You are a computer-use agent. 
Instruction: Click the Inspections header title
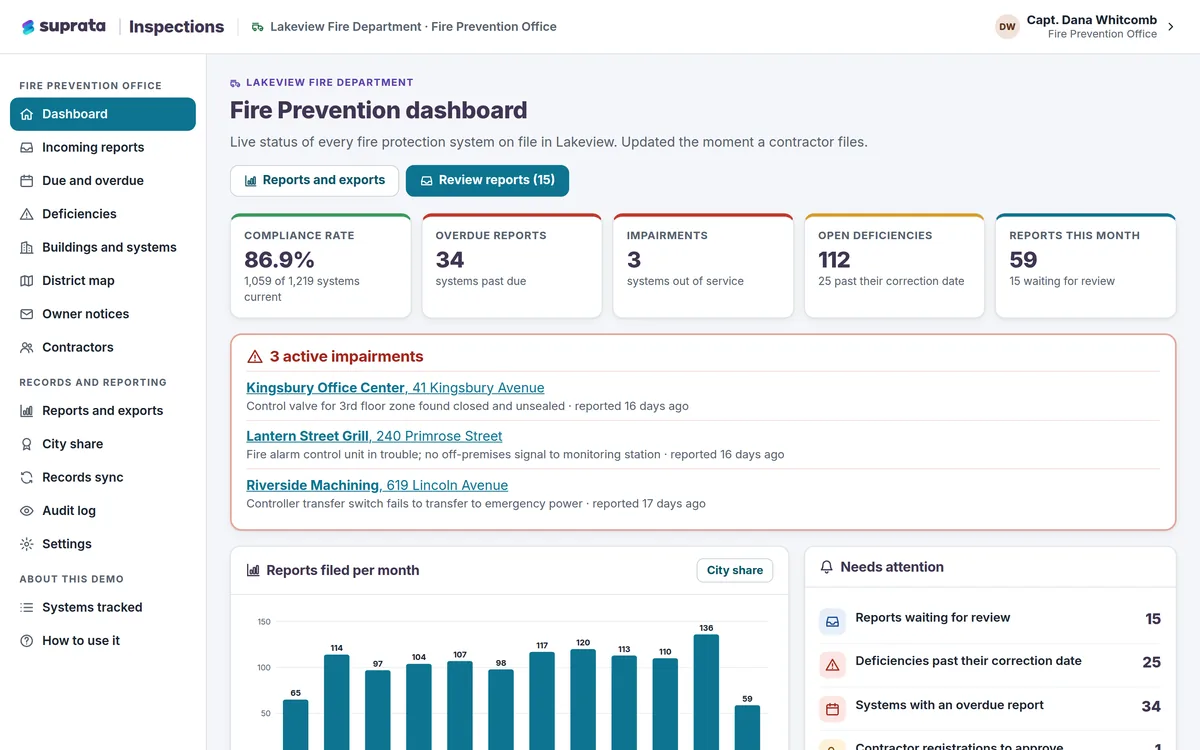tap(176, 27)
